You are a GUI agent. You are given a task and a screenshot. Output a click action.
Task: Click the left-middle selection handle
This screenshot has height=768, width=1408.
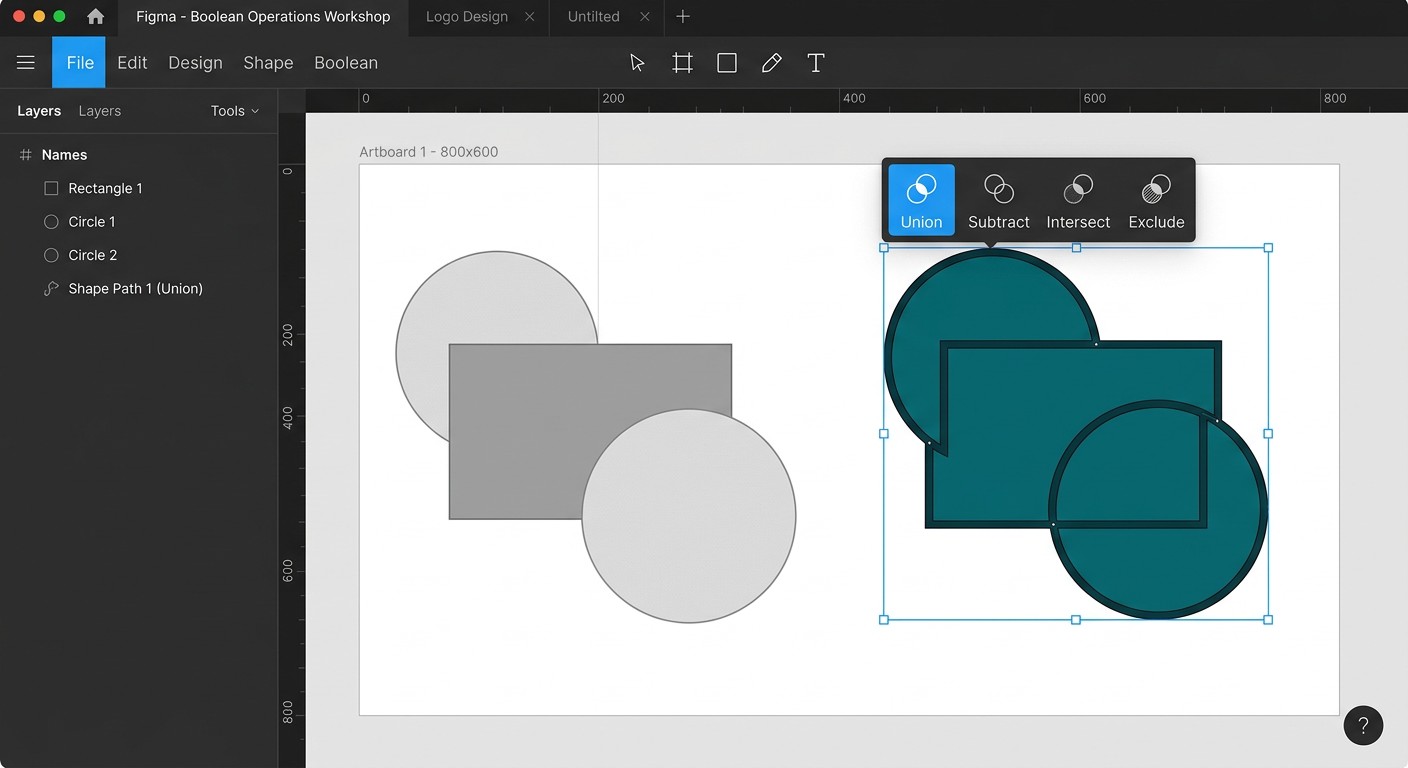coord(884,434)
